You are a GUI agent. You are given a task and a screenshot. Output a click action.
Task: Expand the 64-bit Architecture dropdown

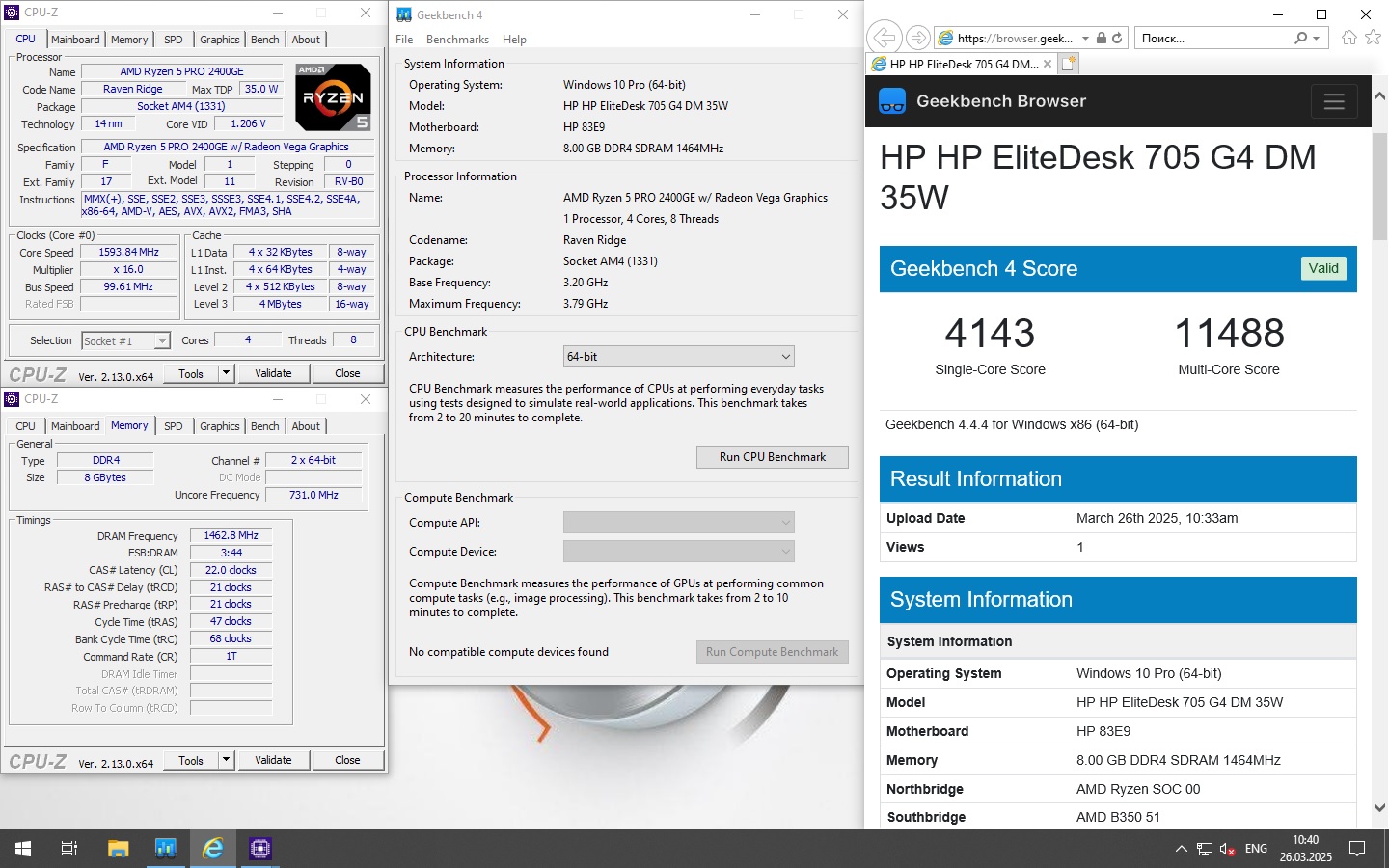(x=785, y=357)
